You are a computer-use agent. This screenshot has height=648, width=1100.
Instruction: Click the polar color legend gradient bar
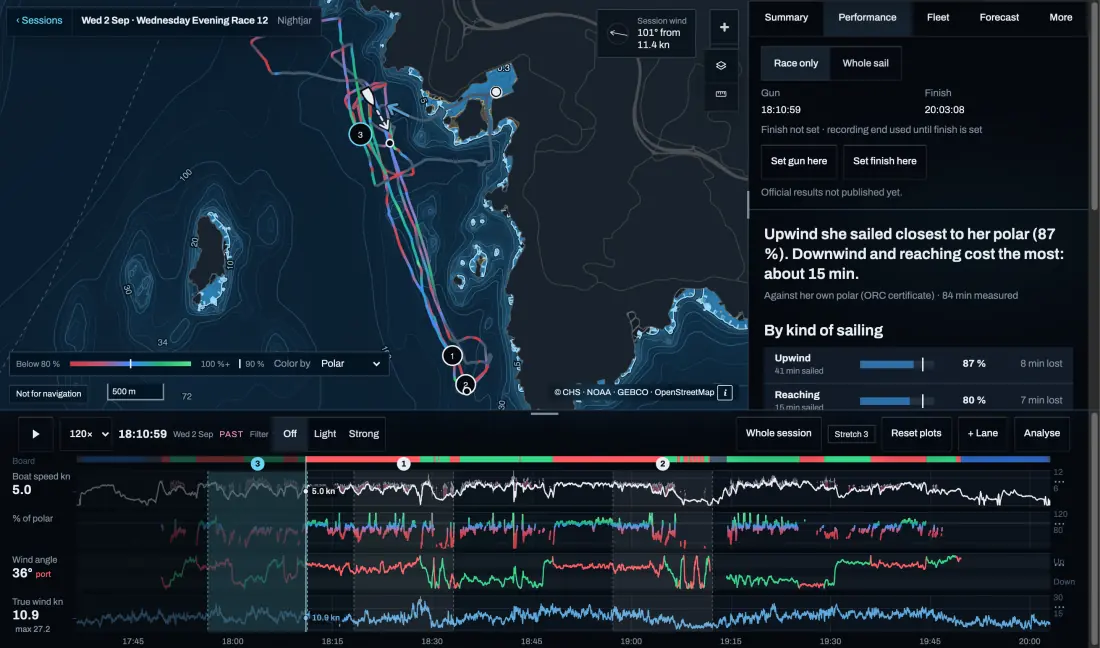pos(130,364)
